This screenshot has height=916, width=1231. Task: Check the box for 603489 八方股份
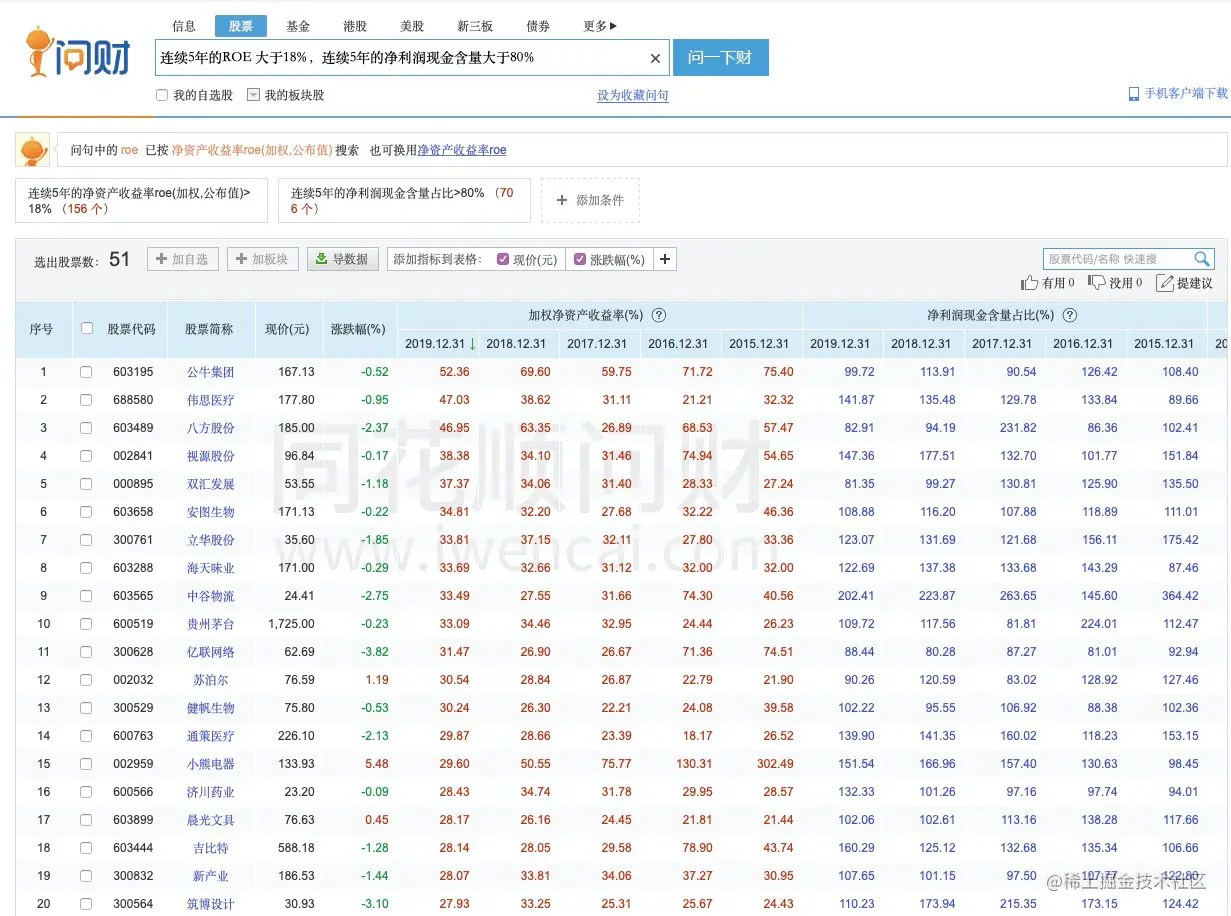pyautogui.click(x=86, y=428)
